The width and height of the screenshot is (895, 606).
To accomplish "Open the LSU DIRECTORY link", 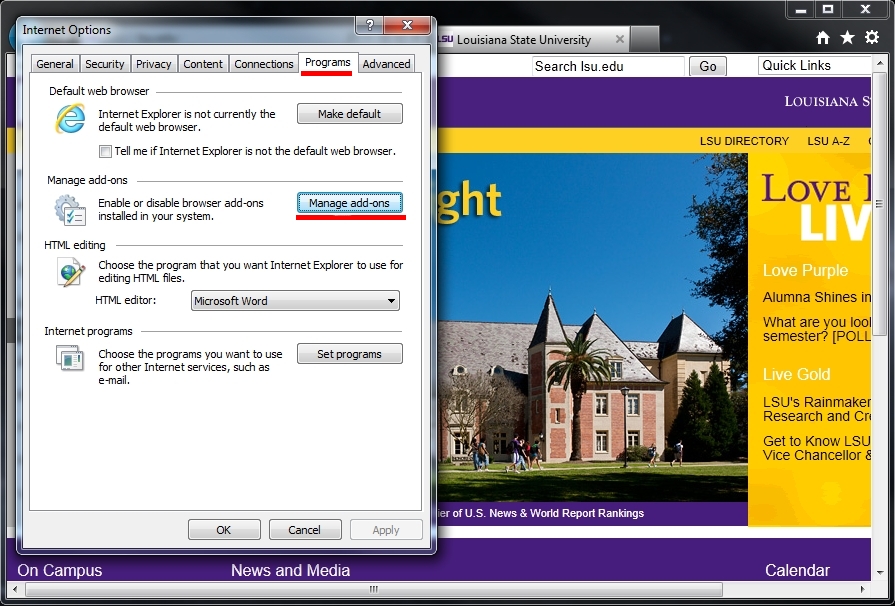I will [744, 141].
